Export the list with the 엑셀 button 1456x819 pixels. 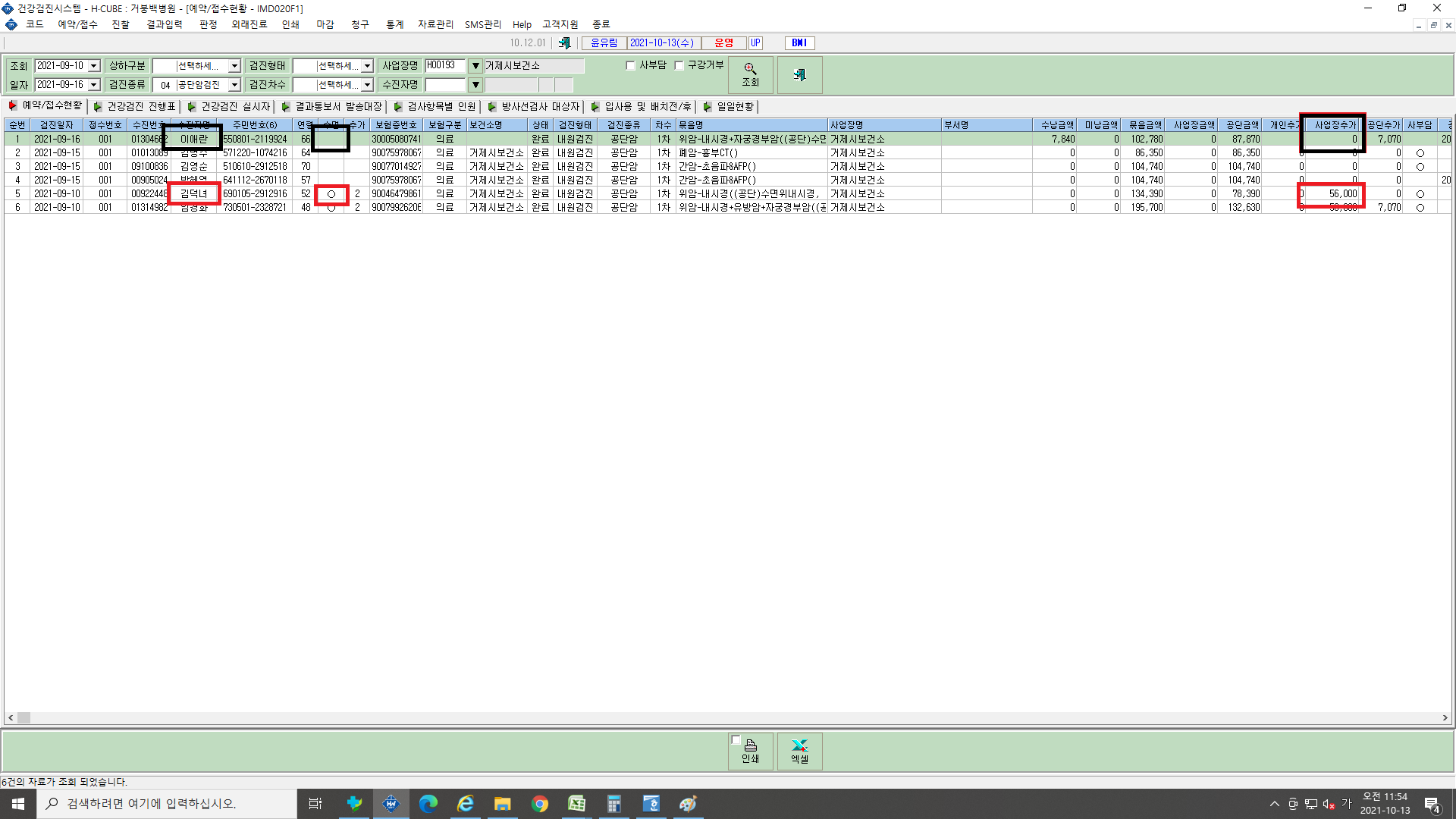point(799,751)
